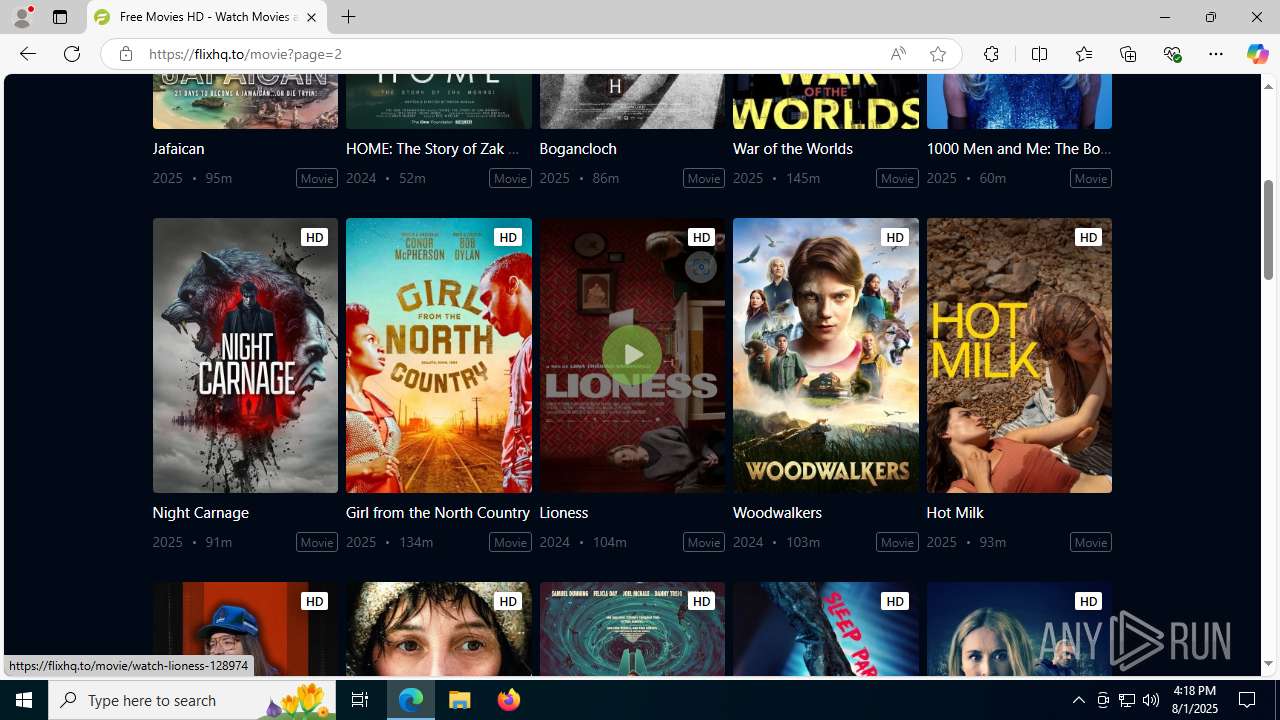Open Microsoft Edge from the taskbar

[x=411, y=700]
